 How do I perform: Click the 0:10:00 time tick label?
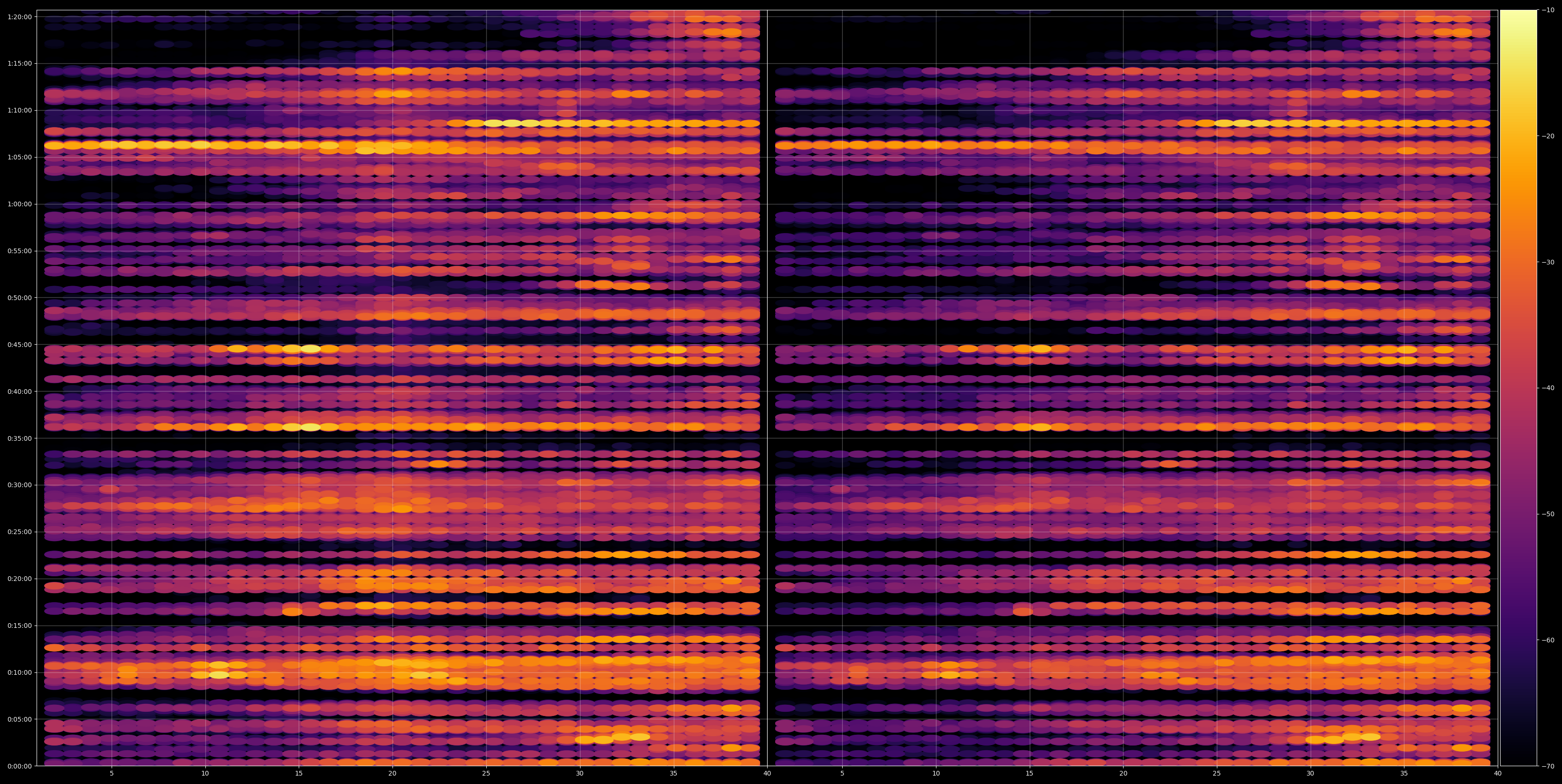[x=19, y=672]
